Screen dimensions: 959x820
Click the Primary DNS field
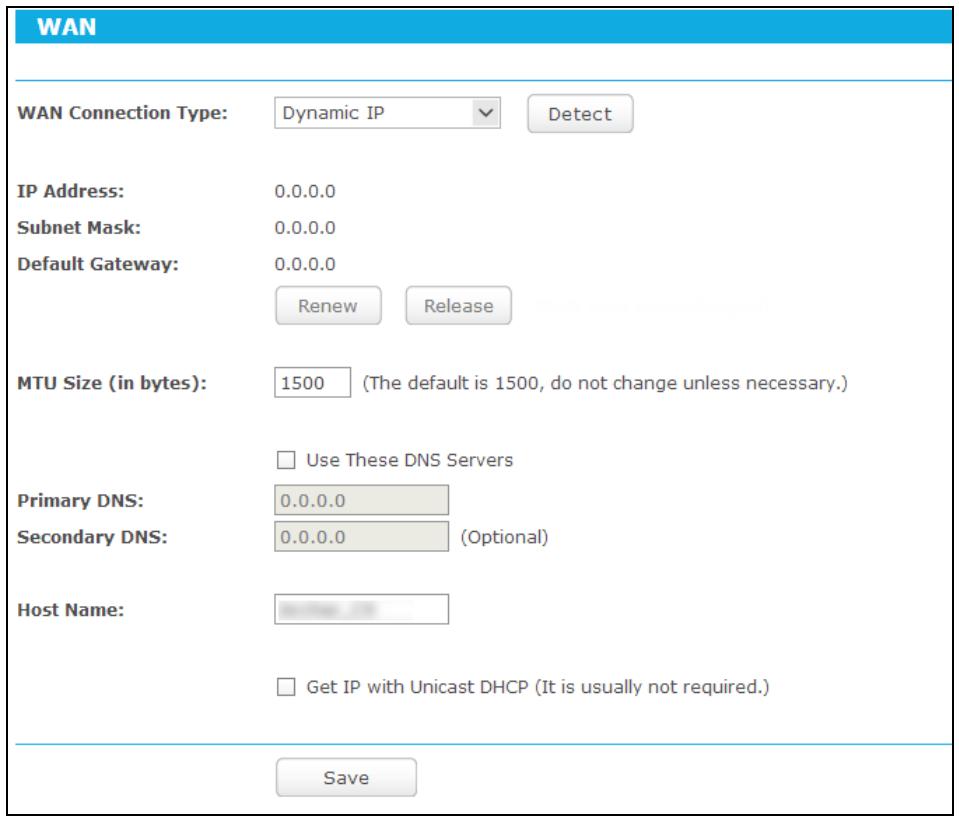pos(361,500)
